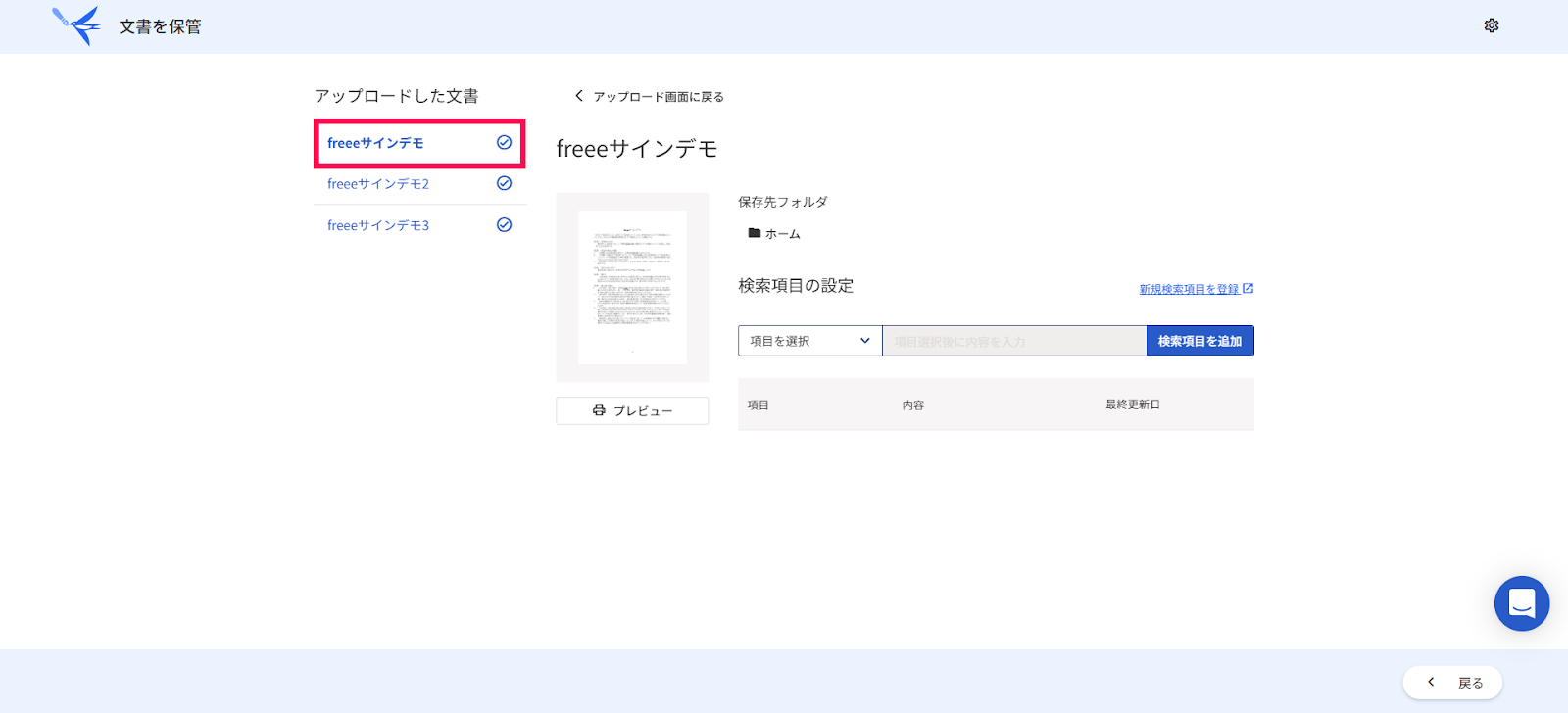The height and width of the screenshot is (713, 1568).
Task: Open the document thumbnail preview
Action: click(632, 287)
